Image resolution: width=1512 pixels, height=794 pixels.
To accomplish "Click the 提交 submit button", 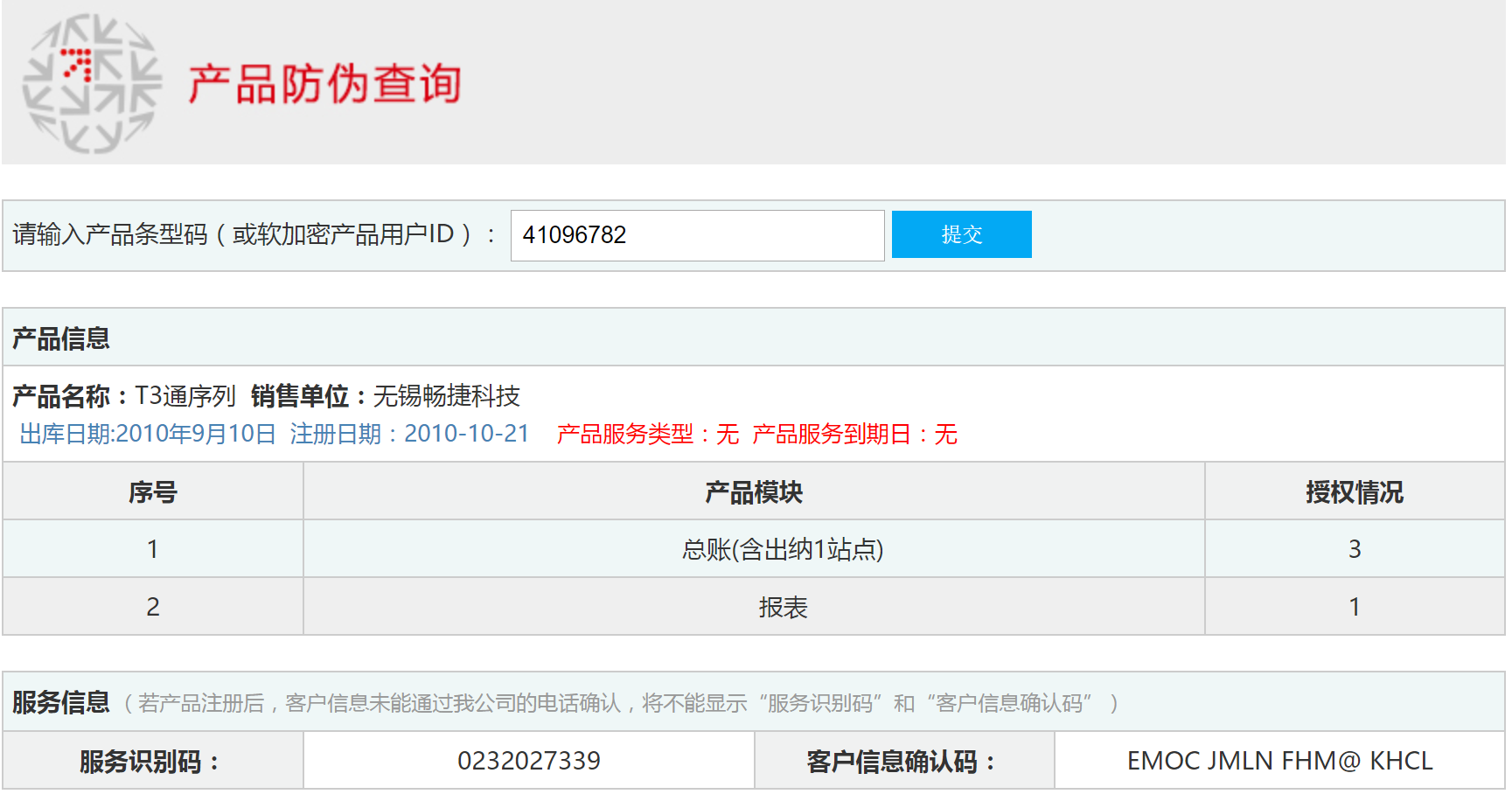I will (x=961, y=234).
